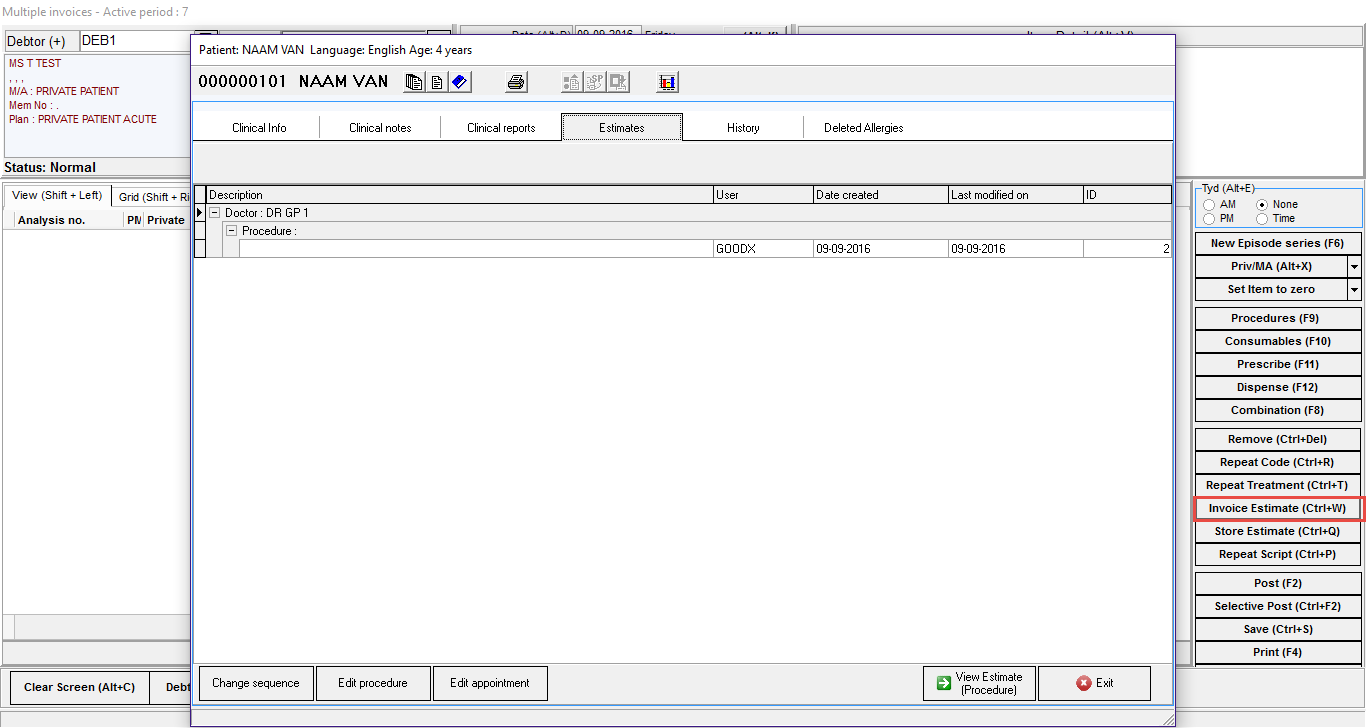Screen dimensions: 1366x728
Task: Switch to the Clinical notes tab
Action: point(380,128)
